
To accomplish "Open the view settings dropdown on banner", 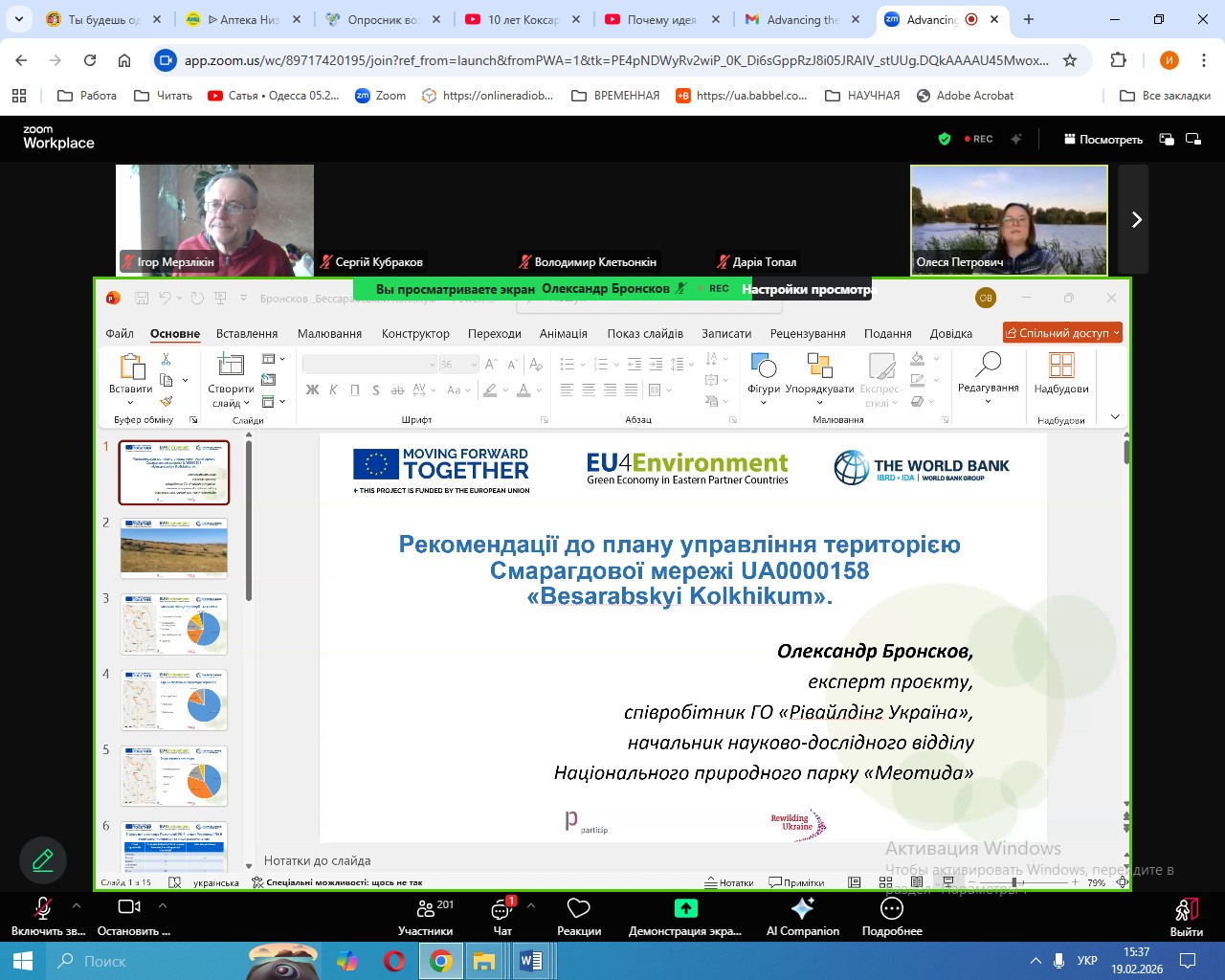I will click(806, 289).
